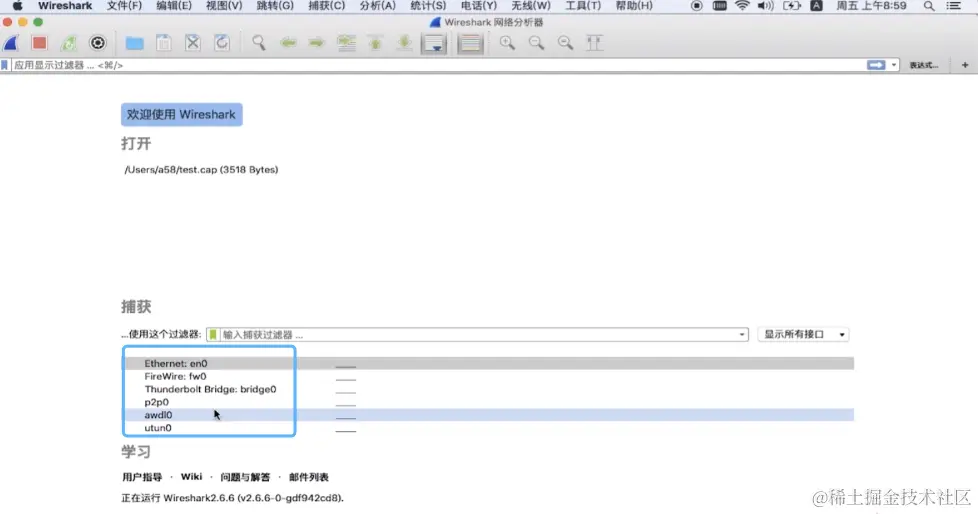Expand the capture filter dropdown arrow

tap(742, 335)
